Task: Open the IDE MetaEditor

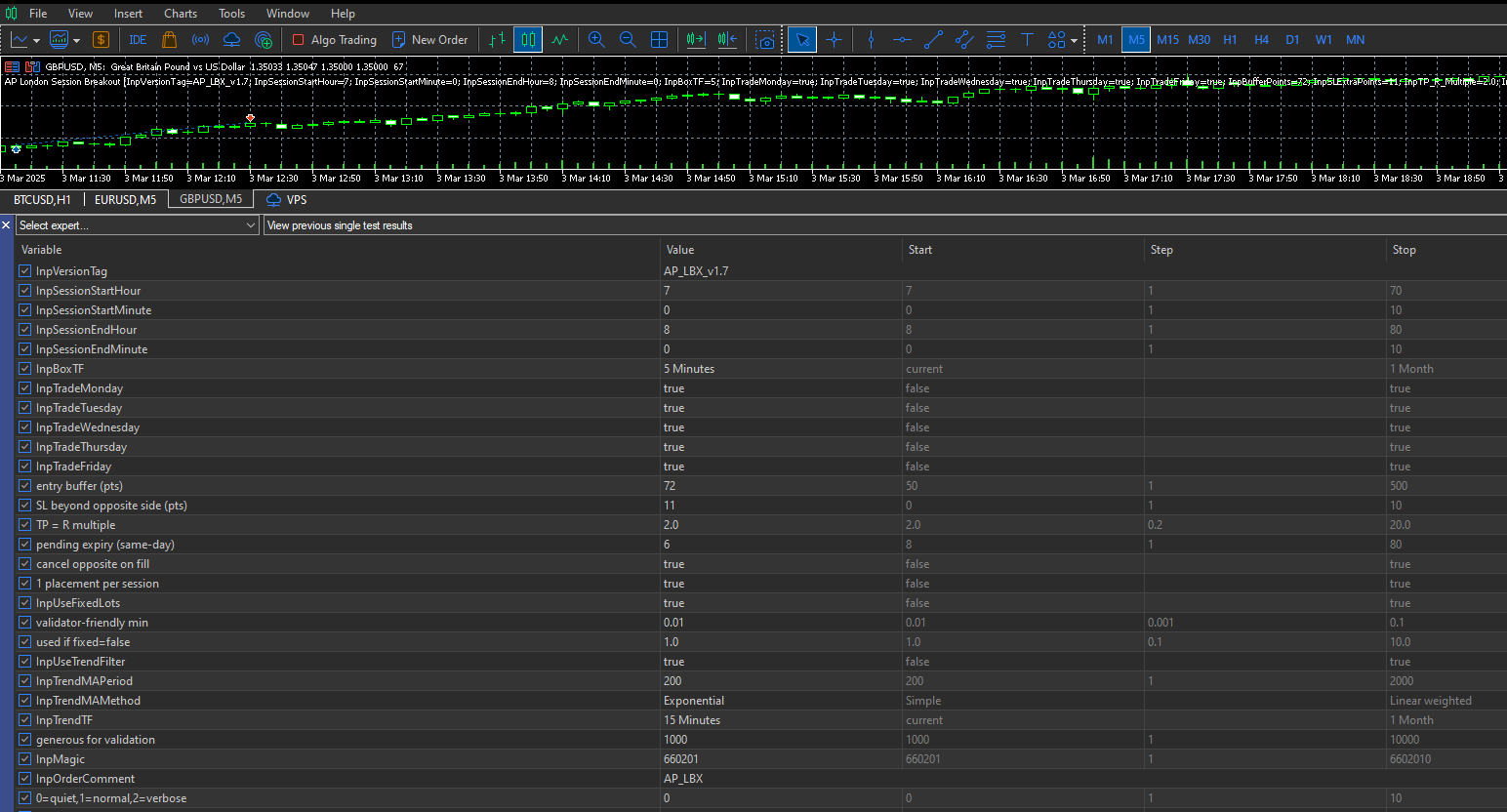Action: (138, 40)
